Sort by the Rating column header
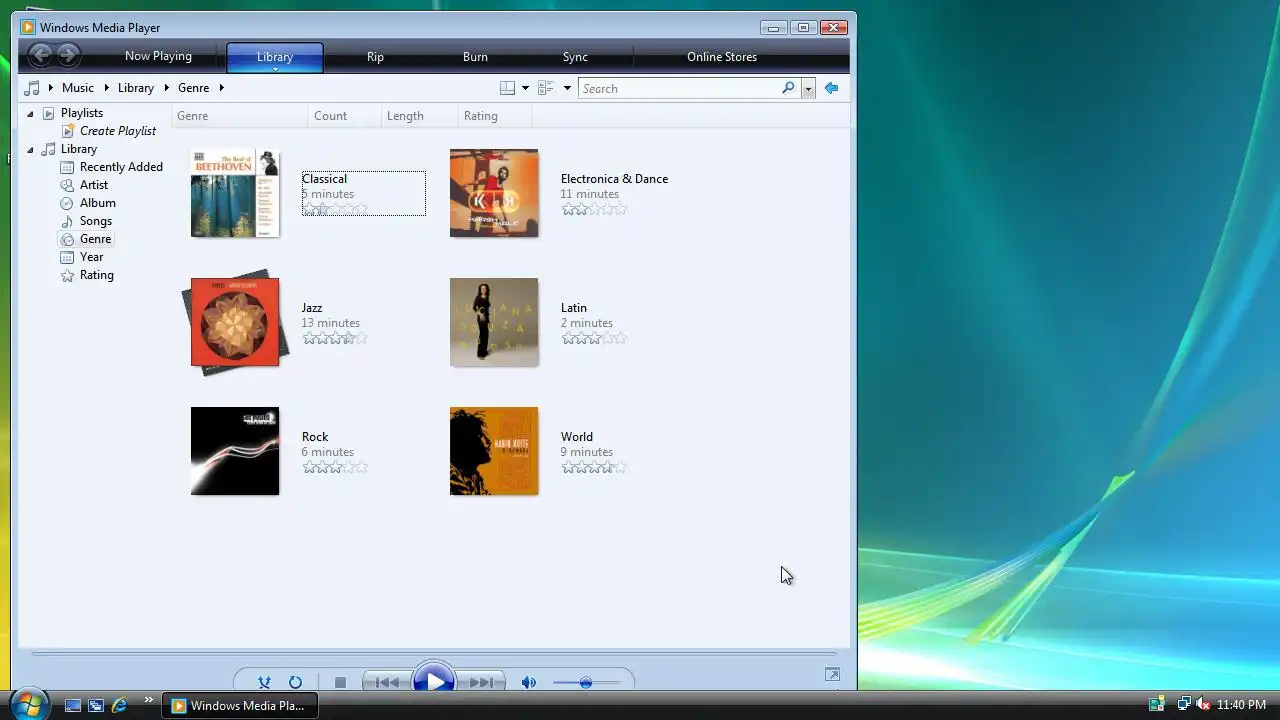 [x=495, y=116]
